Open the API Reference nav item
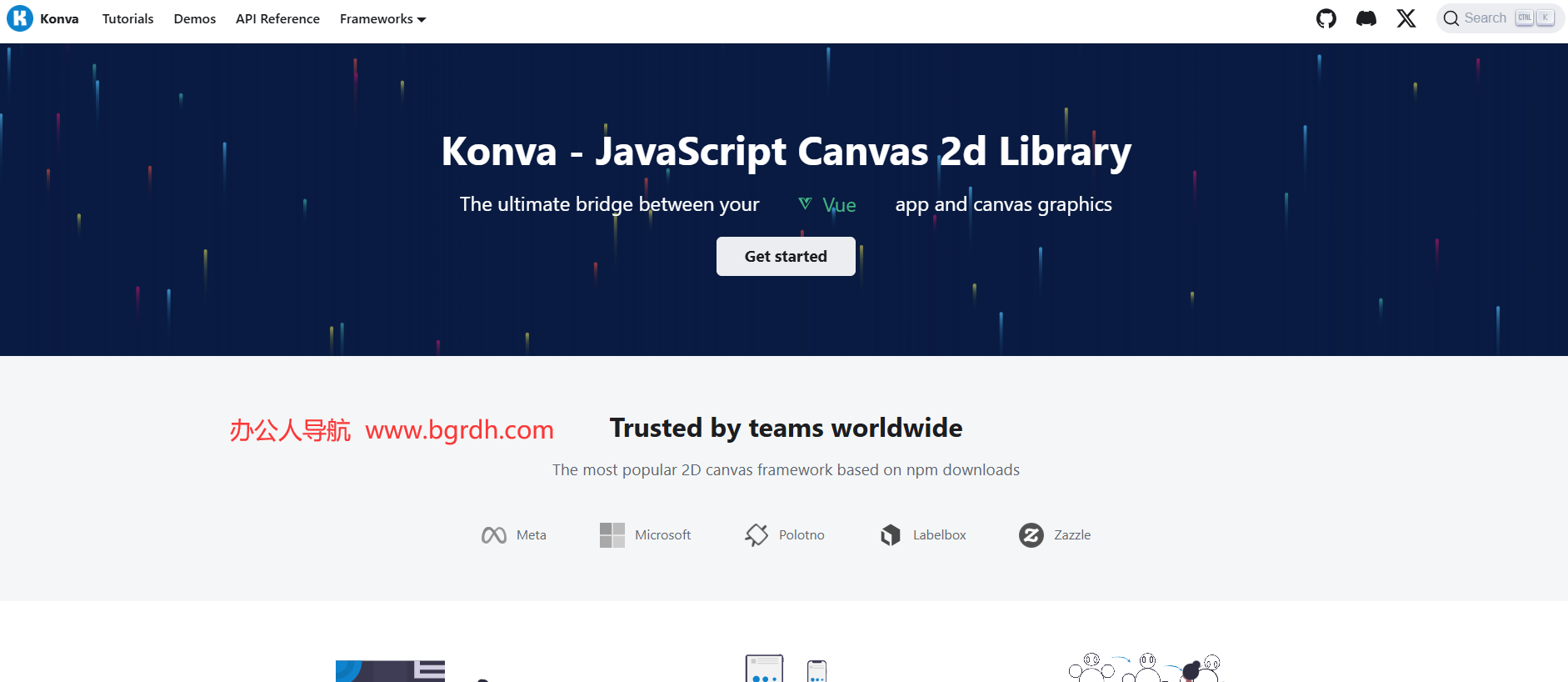The width and height of the screenshot is (1568, 682). 277,19
